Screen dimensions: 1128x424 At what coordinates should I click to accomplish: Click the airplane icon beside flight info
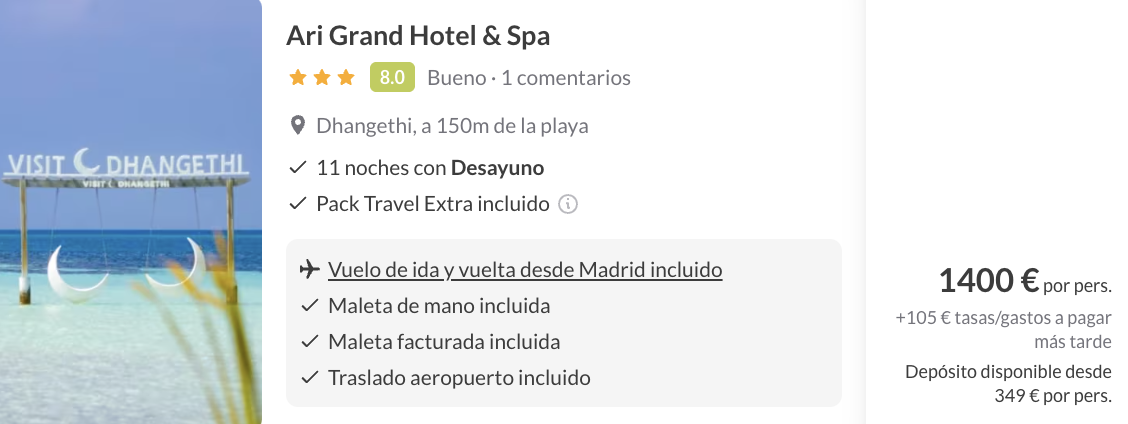(309, 270)
